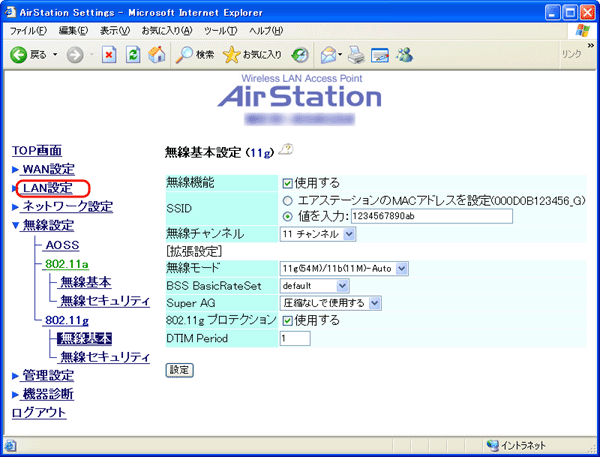600x457 pixels.
Task: Open highlighted 無線基本 under 802.11g
Action: [x=85, y=338]
